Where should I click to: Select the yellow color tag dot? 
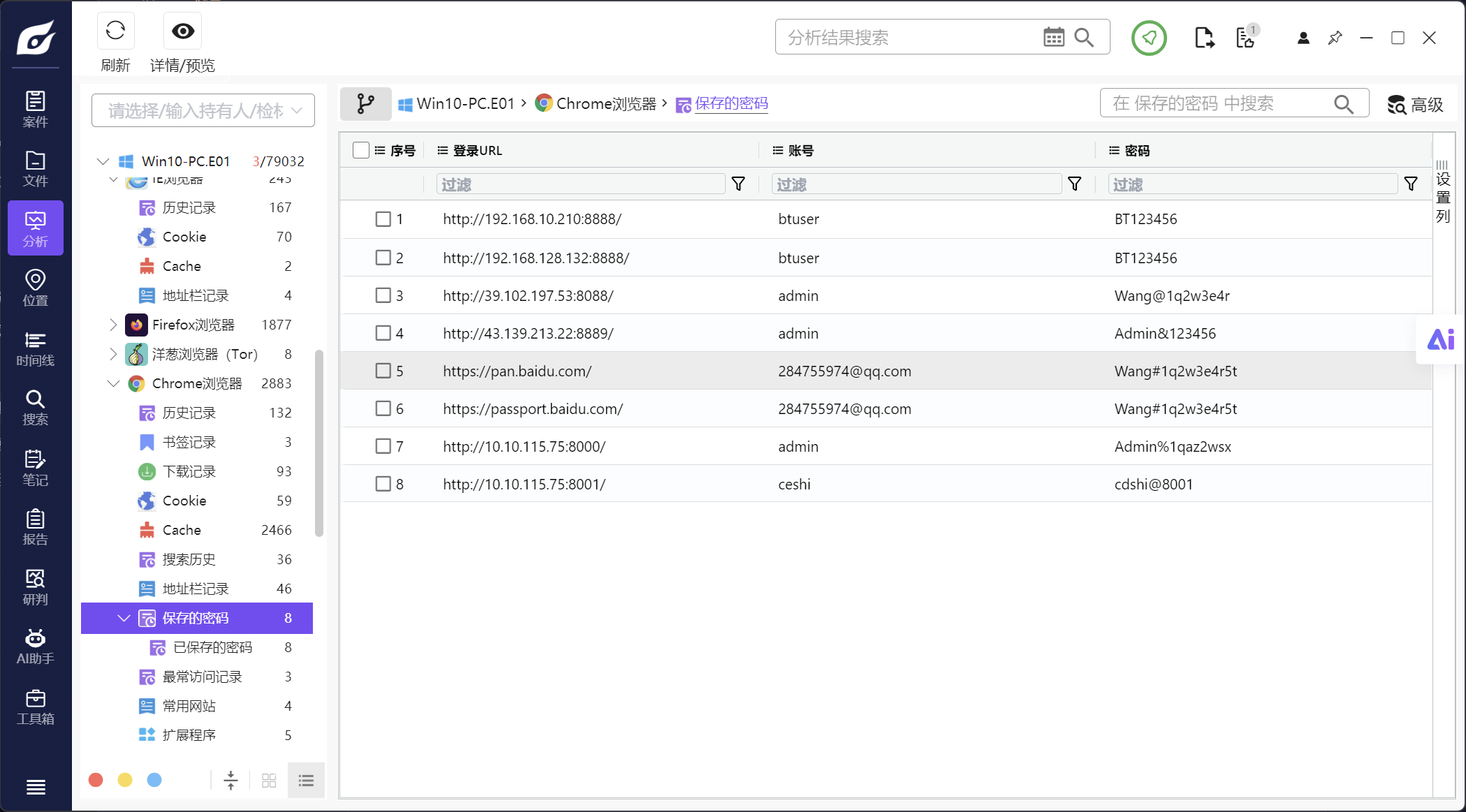coord(125,780)
